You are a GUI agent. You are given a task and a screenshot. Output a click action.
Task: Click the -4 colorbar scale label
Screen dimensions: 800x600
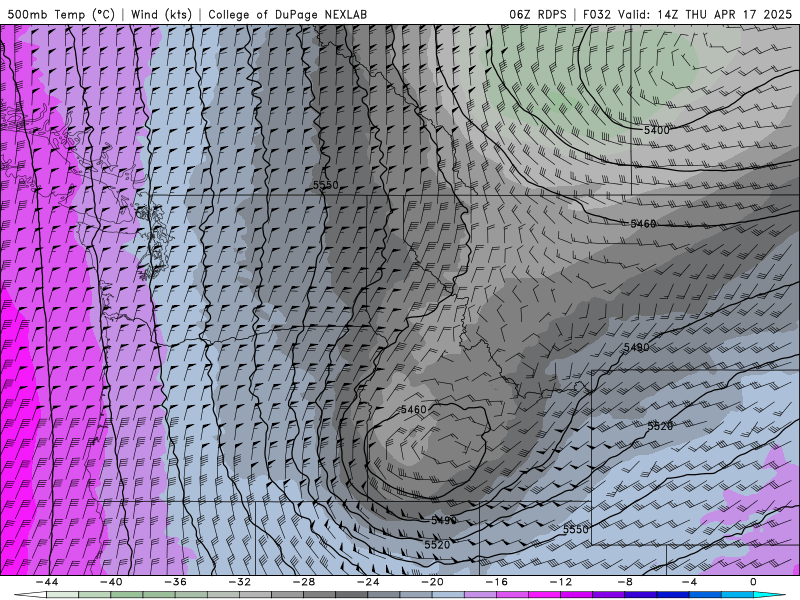[x=689, y=582]
